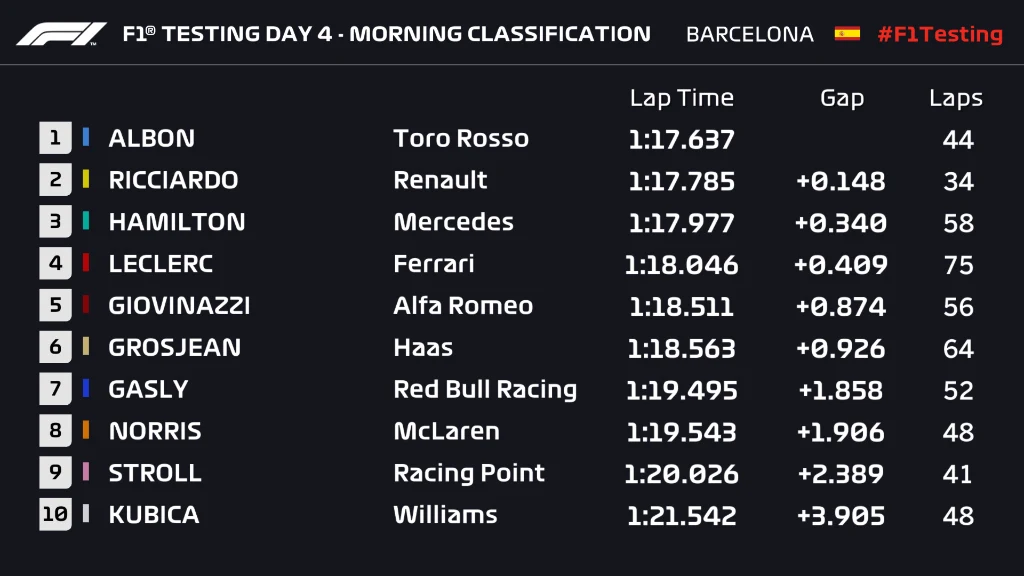Click the position 3 badge
Image resolution: width=1024 pixels, height=576 pixels.
tap(55, 222)
